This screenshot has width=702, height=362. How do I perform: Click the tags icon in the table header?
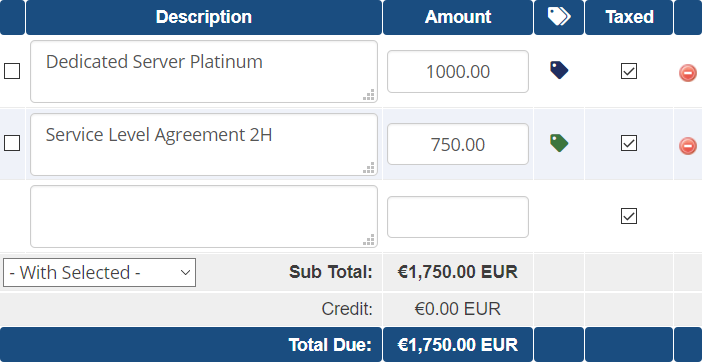click(559, 17)
